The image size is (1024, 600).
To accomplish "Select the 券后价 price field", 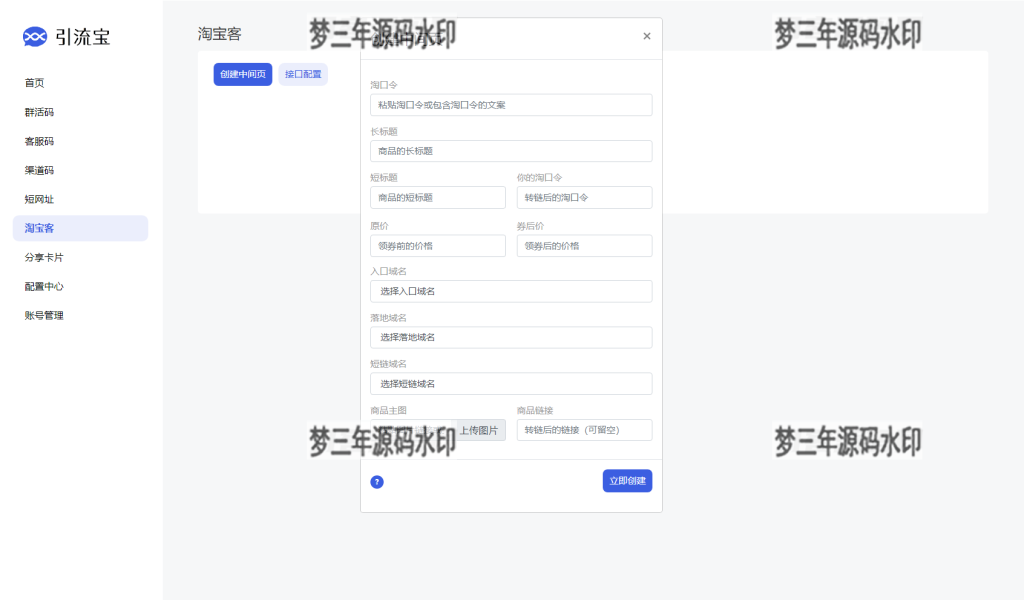I will (584, 246).
